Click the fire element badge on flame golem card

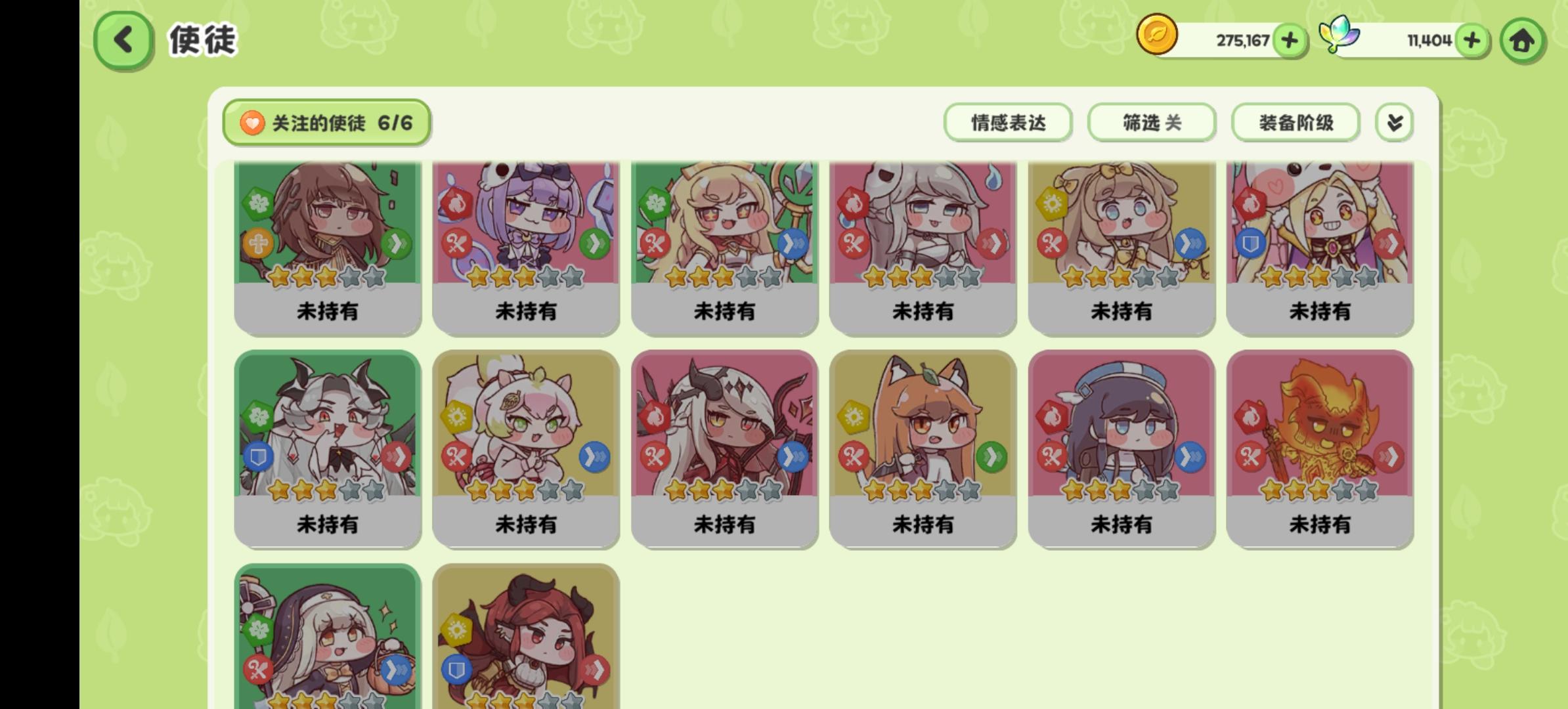[1250, 416]
